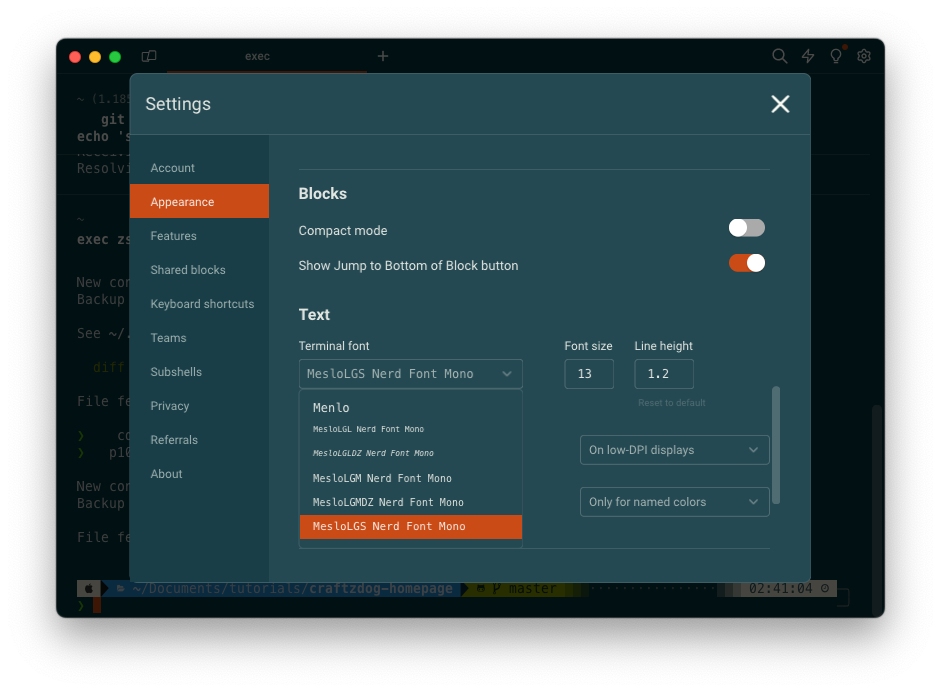Open Features settings section
Viewport: 941px width, 692px height.
[199, 236]
